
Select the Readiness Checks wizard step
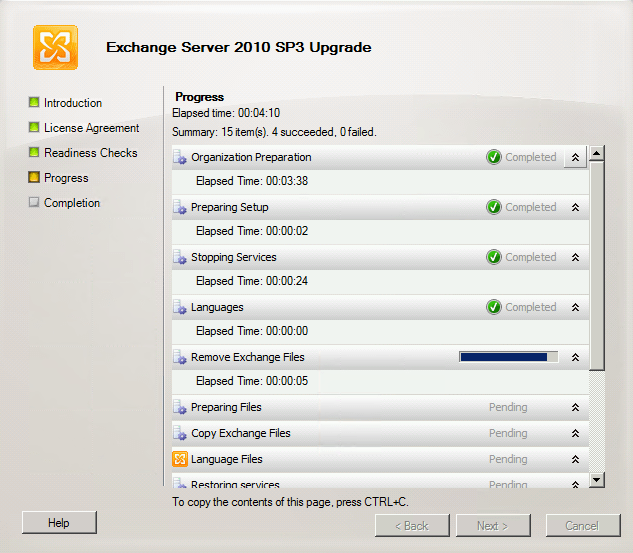click(x=91, y=153)
